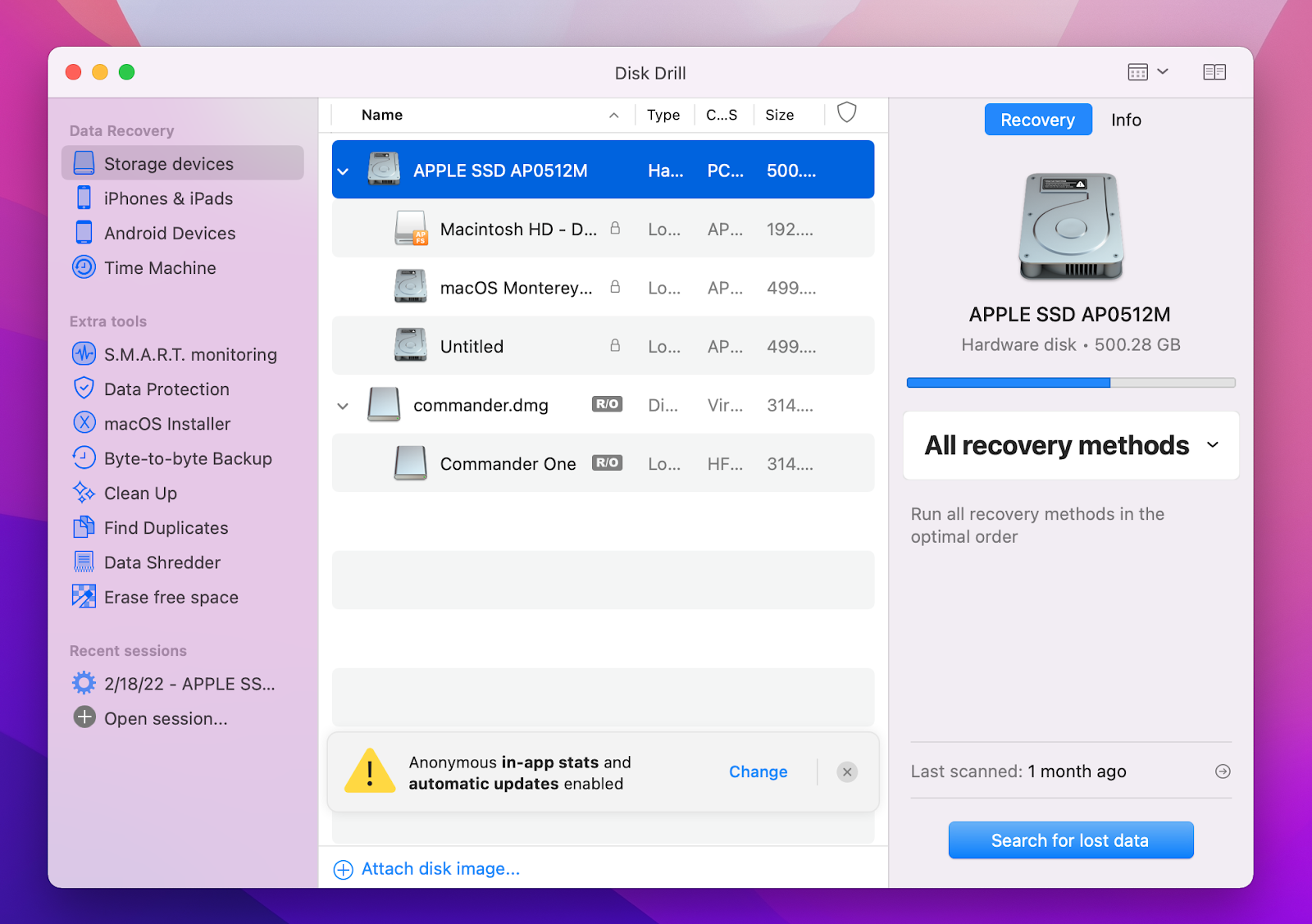
Task: Open iPhones & iPads section
Action: [x=167, y=198]
